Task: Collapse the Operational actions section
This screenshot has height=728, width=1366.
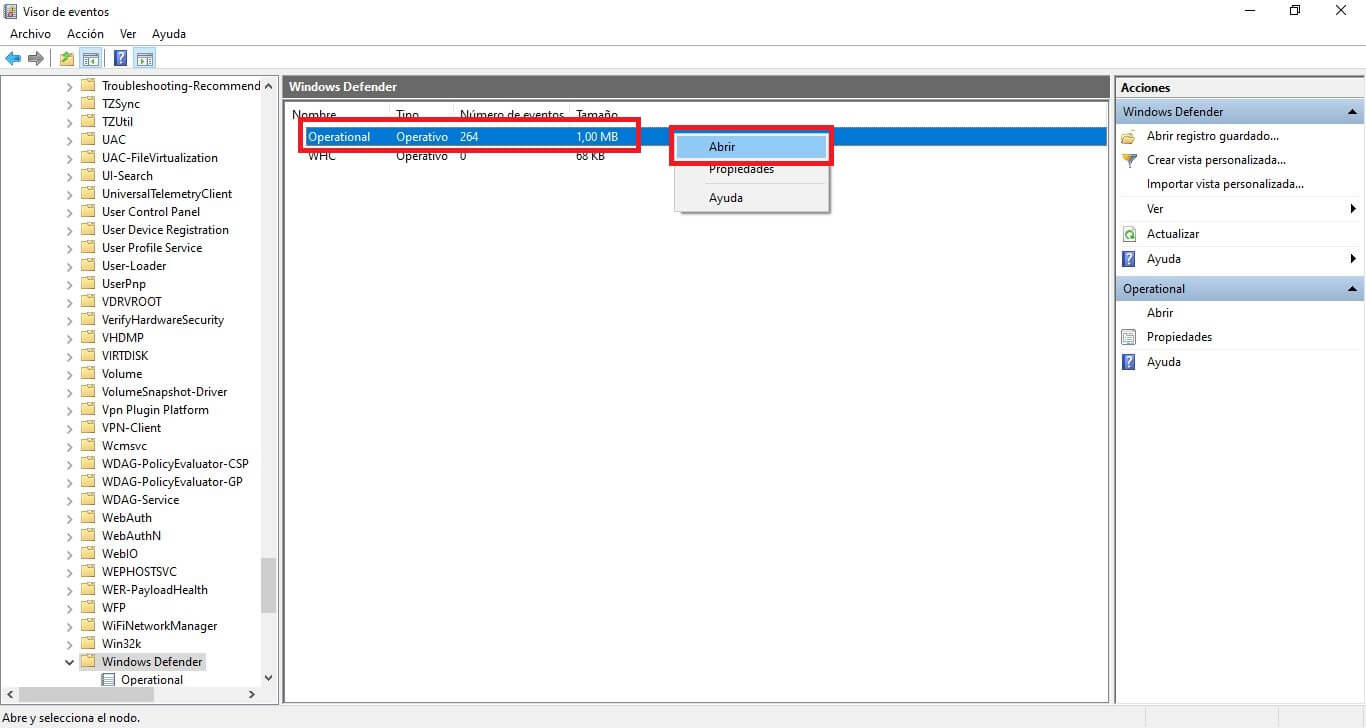Action: point(1353,289)
